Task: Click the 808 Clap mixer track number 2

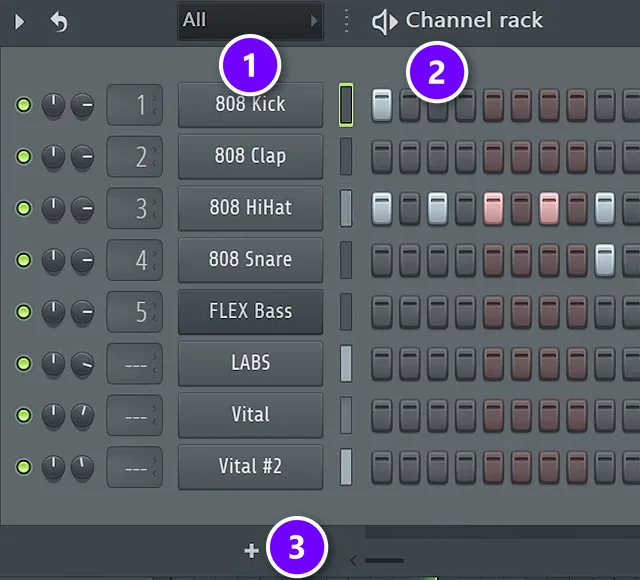Action: [x=135, y=156]
